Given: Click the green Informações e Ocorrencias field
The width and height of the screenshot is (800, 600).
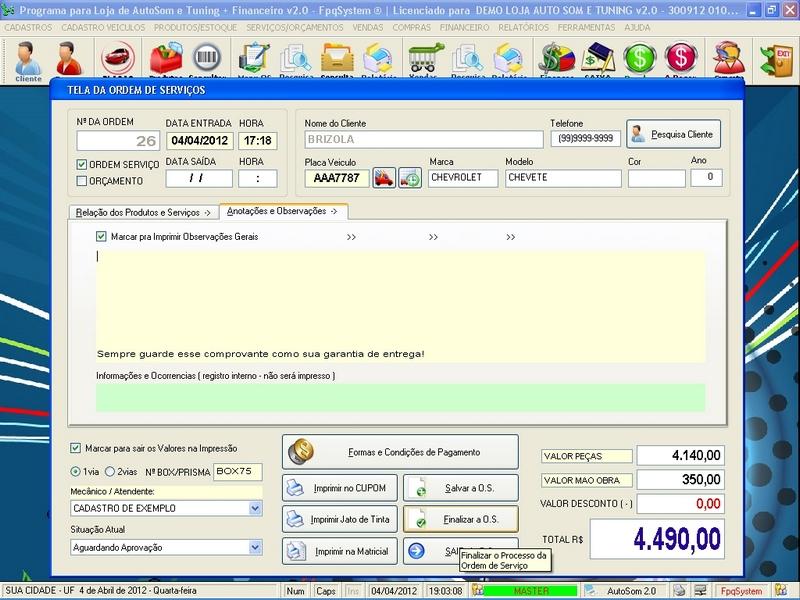Looking at the screenshot, I should click(x=401, y=397).
